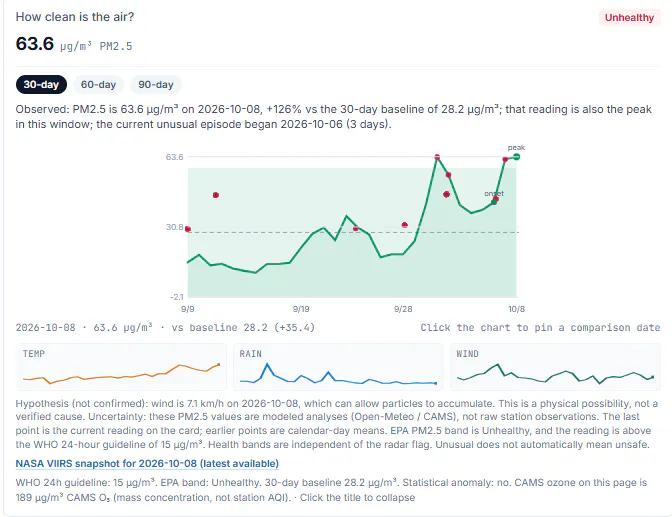Switch to the 90-day range
The height and width of the screenshot is (517, 672).
point(156,84)
